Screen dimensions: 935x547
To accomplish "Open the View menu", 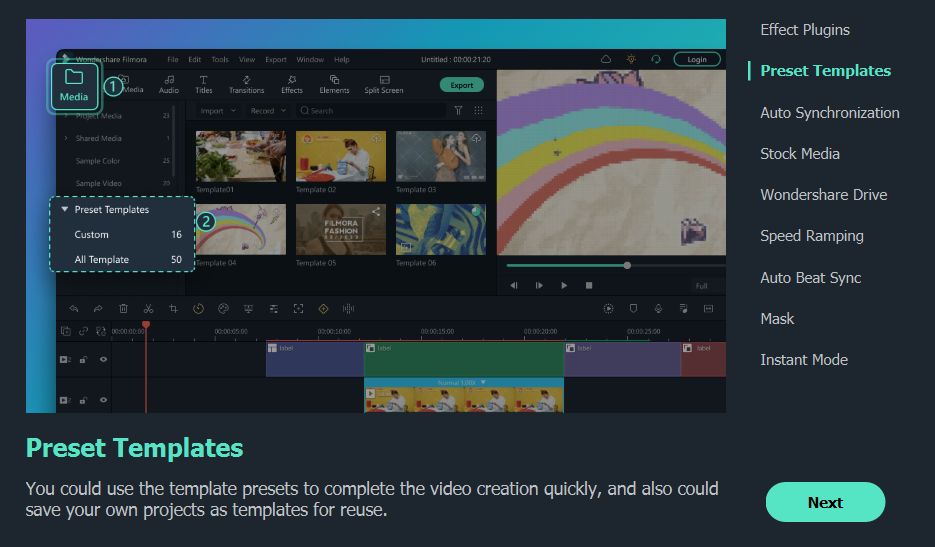I will pyautogui.click(x=247, y=60).
